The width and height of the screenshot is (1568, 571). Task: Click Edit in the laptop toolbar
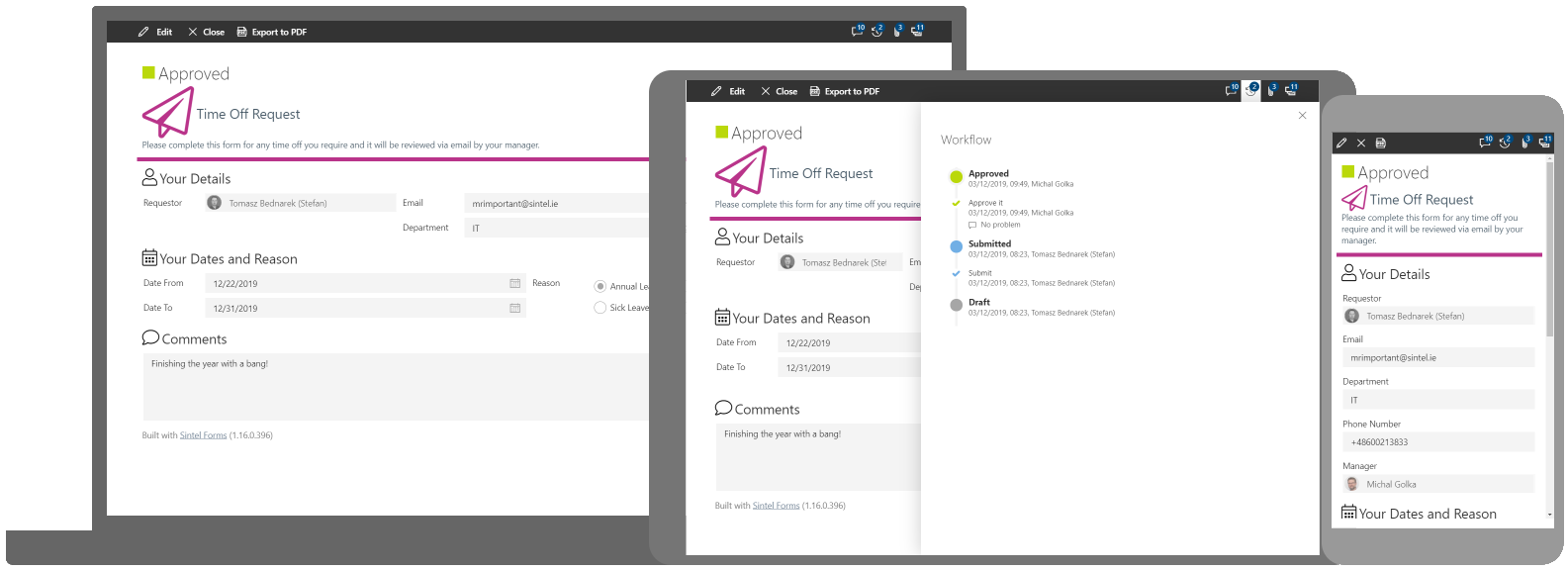155,33
